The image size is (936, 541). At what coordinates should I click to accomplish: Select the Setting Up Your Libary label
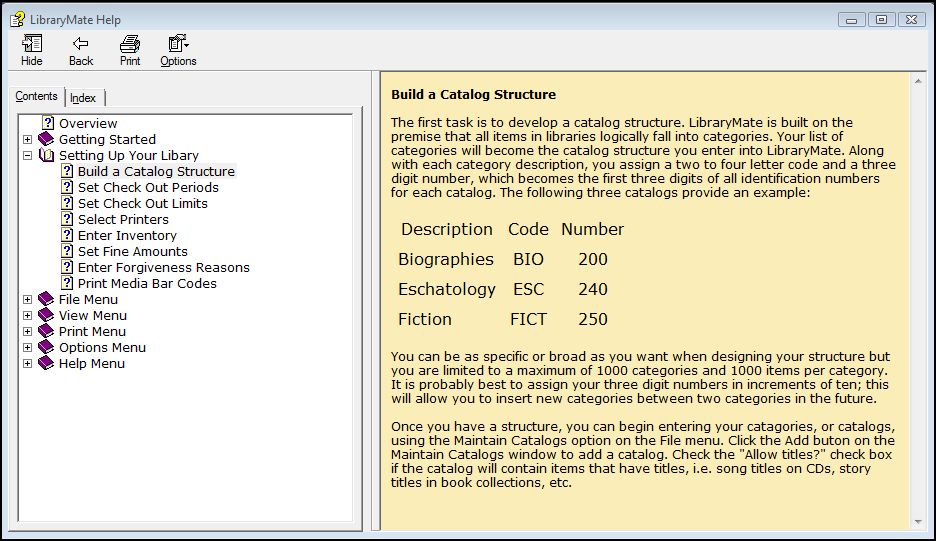coord(129,156)
